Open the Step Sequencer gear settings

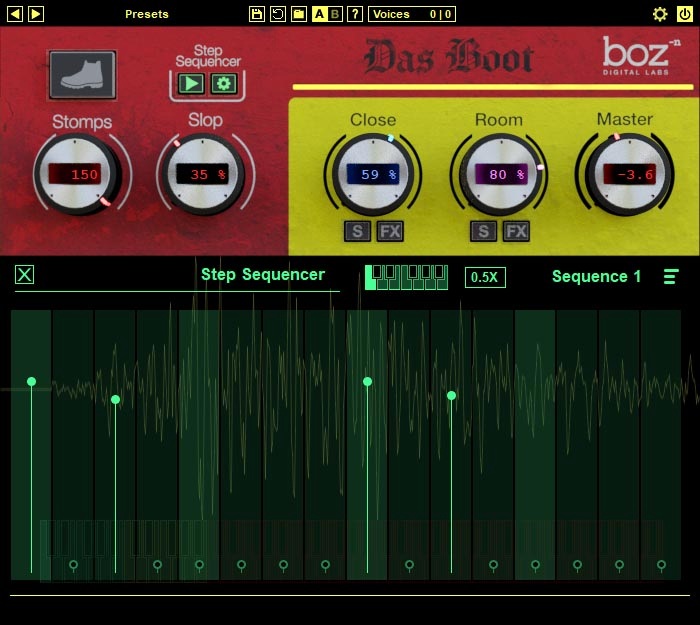click(224, 83)
